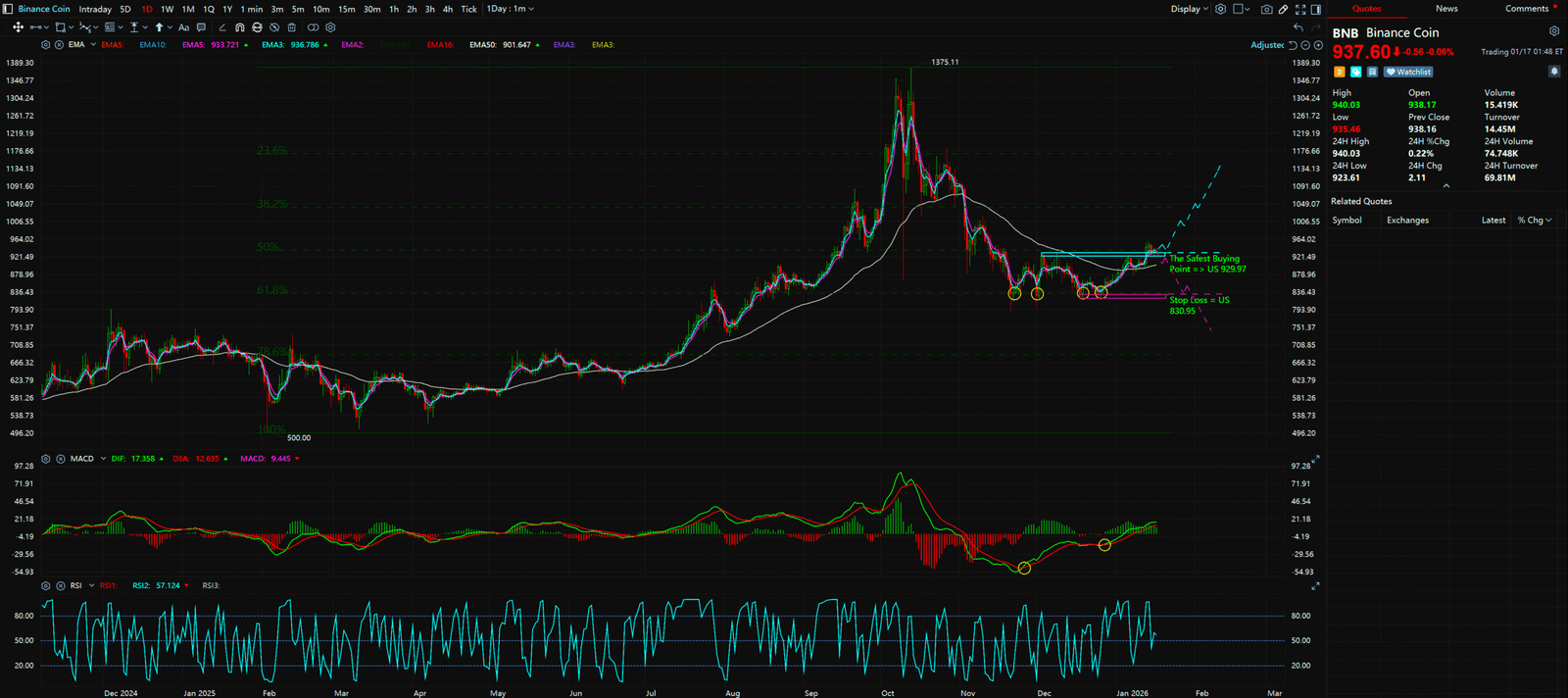Add BNB to Watchlist
Screen dimensions: 1568x698
[1408, 72]
